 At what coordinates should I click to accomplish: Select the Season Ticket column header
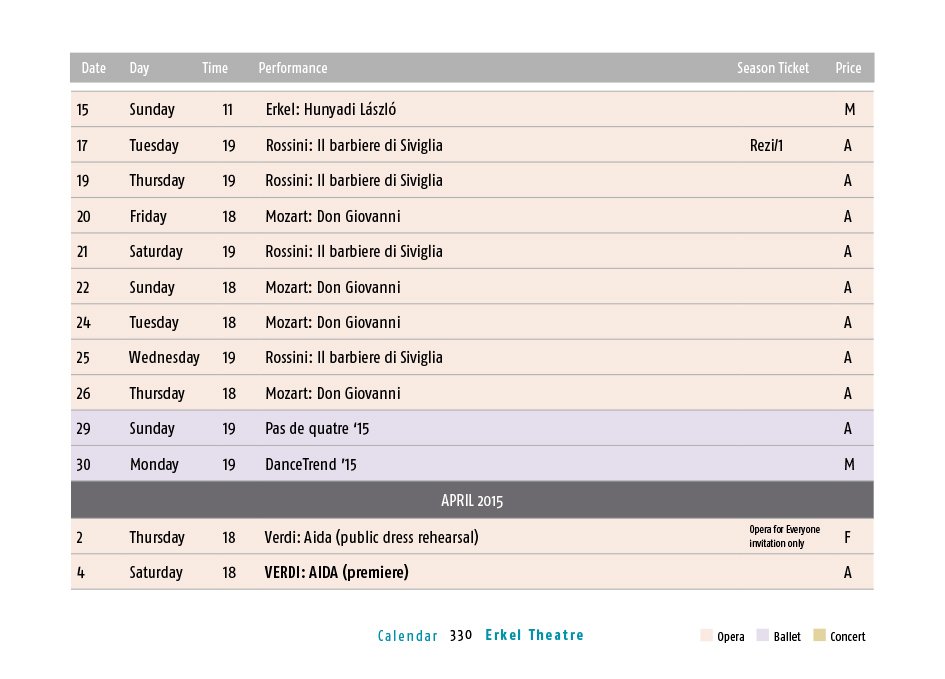coord(773,68)
